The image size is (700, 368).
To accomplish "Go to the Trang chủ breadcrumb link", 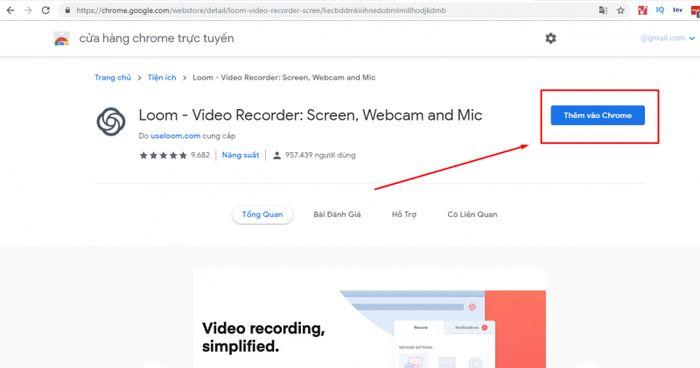I will [112, 77].
